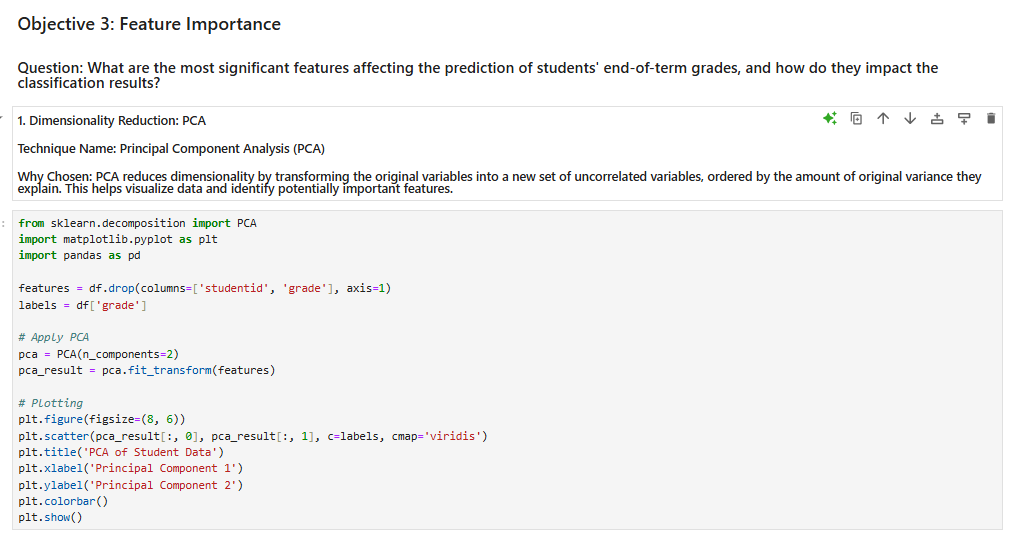The width and height of the screenshot is (1010, 540).
Task: Delete the cell with trash icon
Action: coord(990,119)
